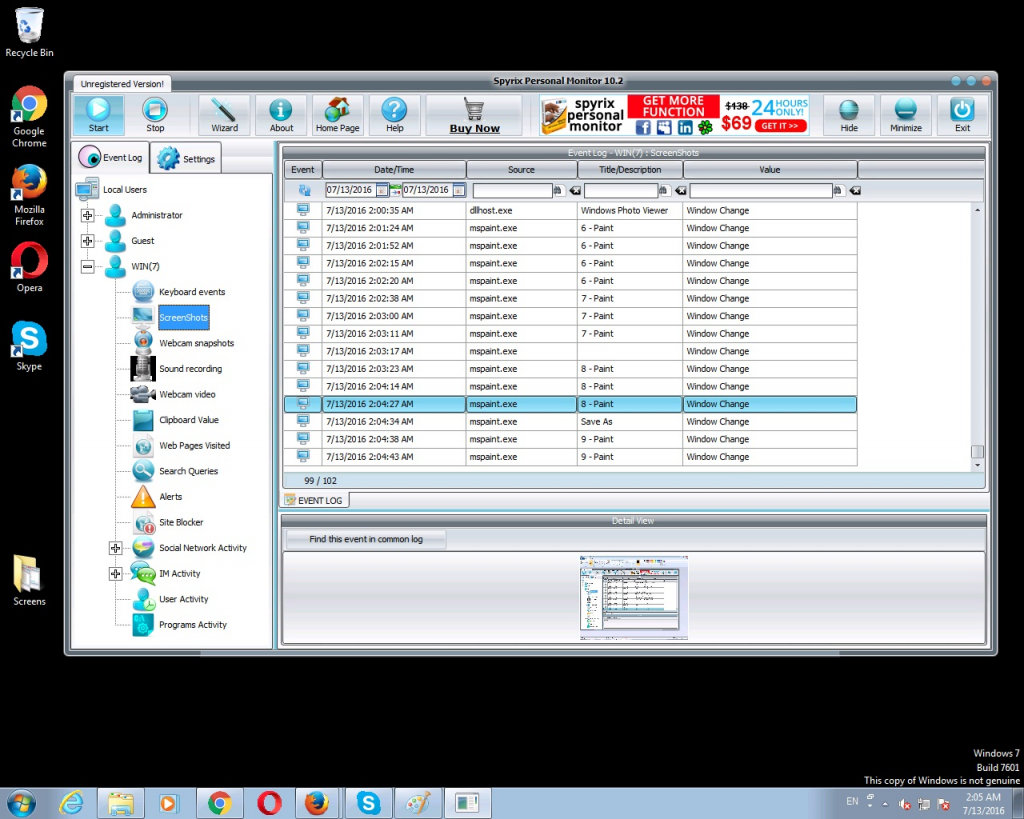
Task: Click the Start monitoring button
Action: (x=98, y=115)
